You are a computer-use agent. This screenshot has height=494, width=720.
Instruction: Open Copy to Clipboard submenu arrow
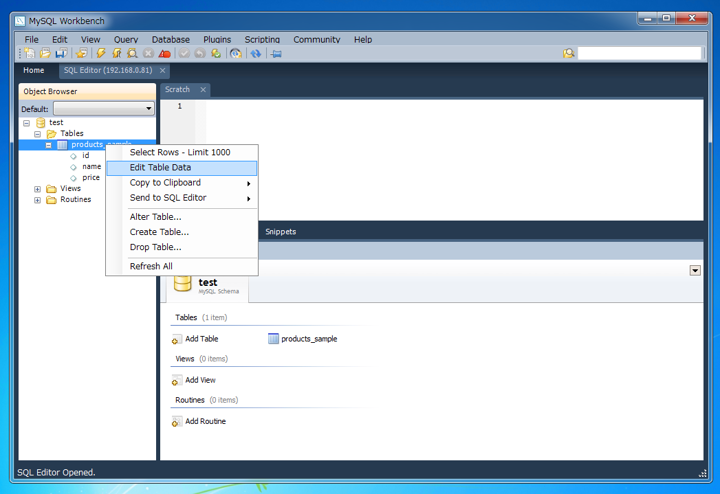(x=248, y=184)
